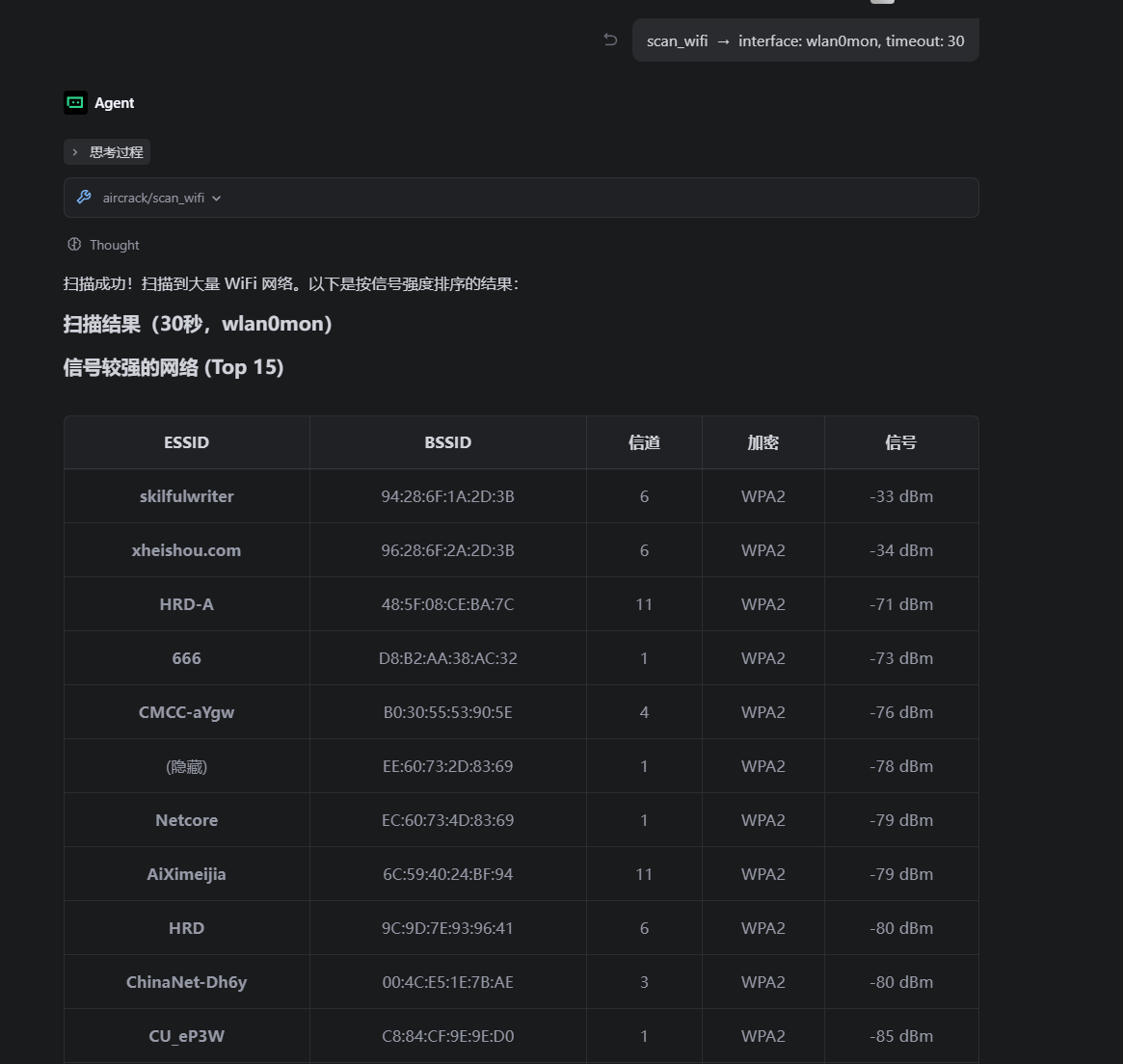Click the 信号 column header

pyautogui.click(x=901, y=442)
